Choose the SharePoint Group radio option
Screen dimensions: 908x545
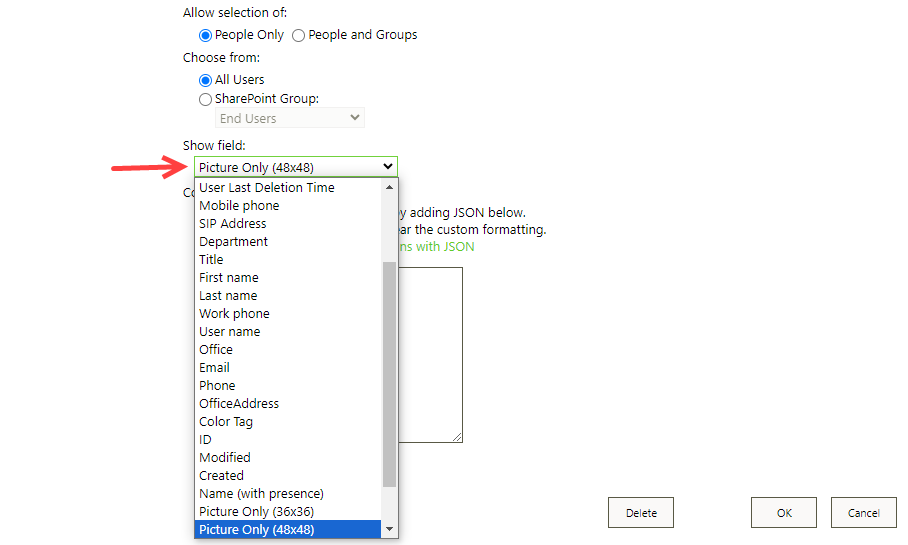coord(205,100)
